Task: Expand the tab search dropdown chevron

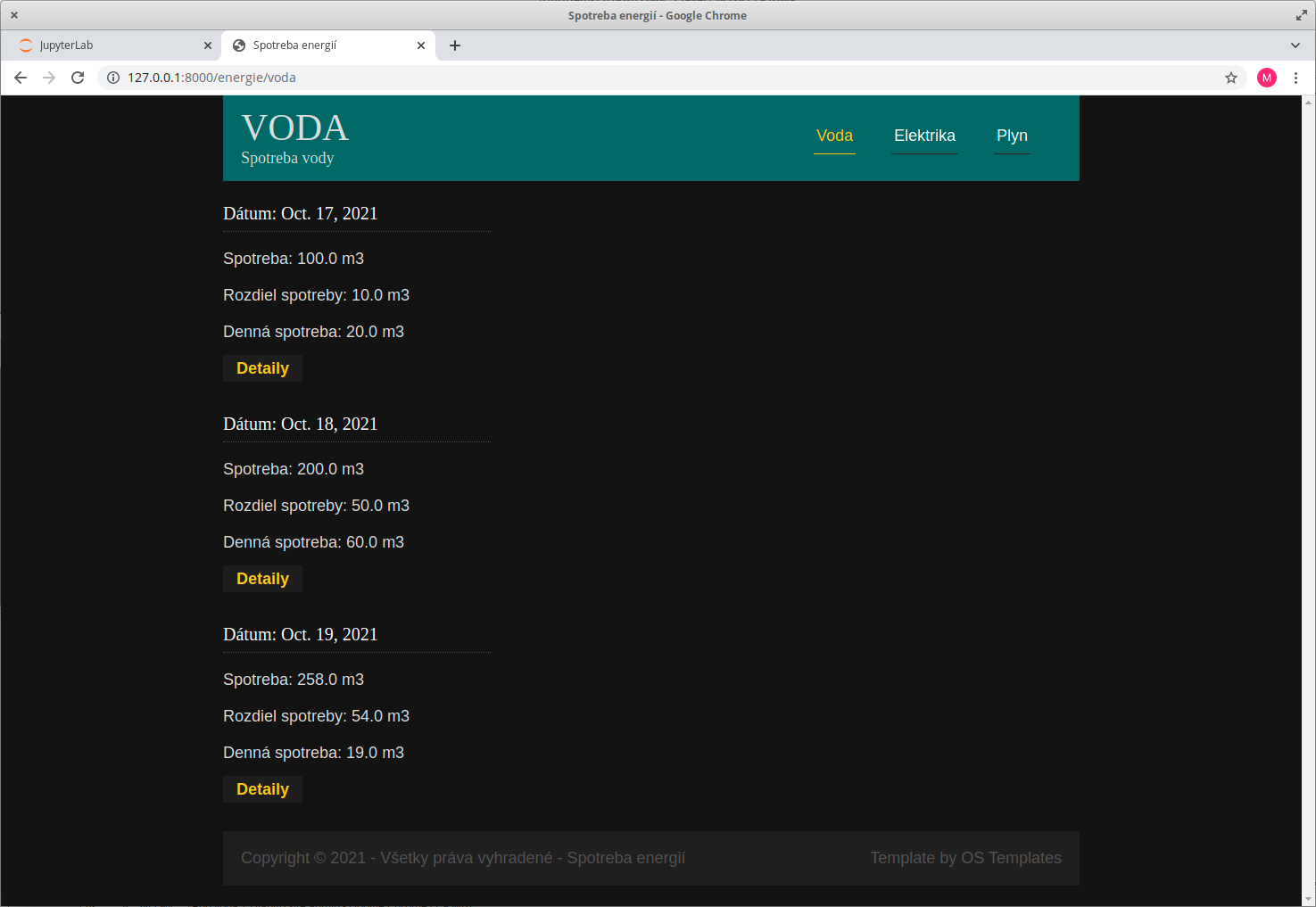Action: pyautogui.click(x=1295, y=45)
